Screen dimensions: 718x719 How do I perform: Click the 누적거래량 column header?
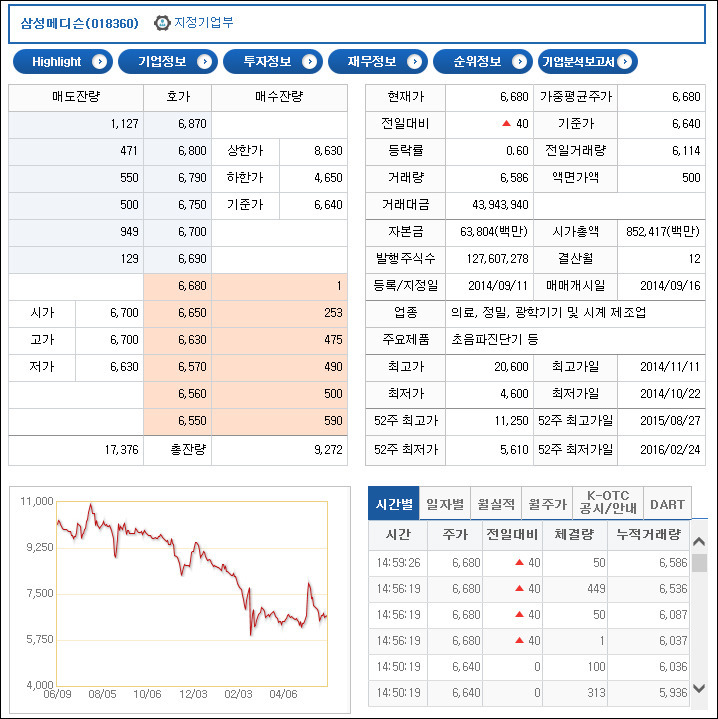click(648, 535)
